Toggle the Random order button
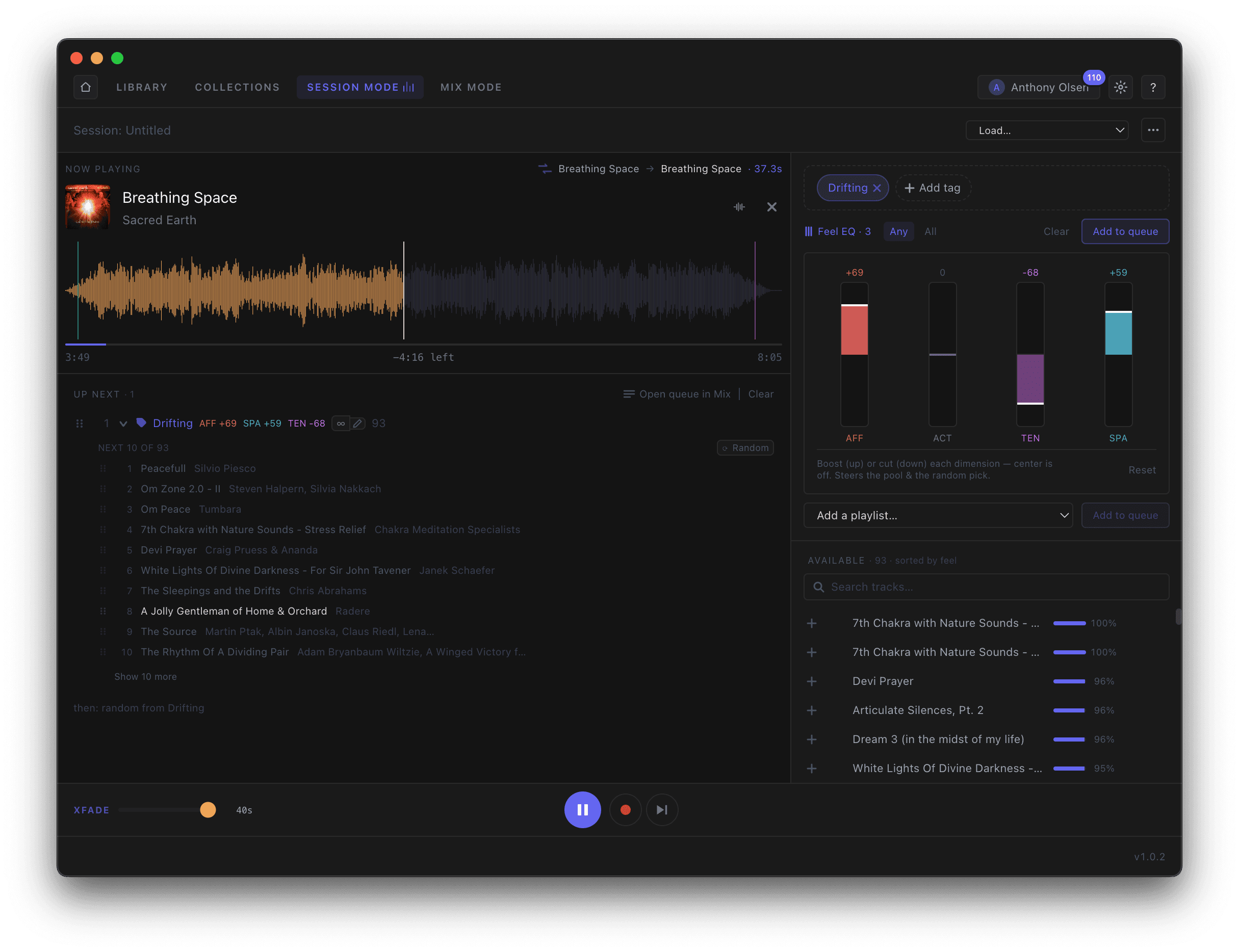This screenshot has width=1239, height=952. pos(745,447)
